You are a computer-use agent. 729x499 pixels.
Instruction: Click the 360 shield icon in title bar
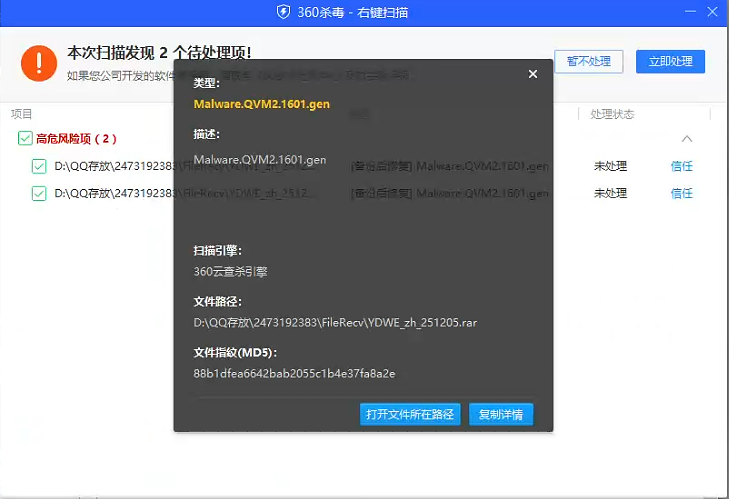point(283,12)
